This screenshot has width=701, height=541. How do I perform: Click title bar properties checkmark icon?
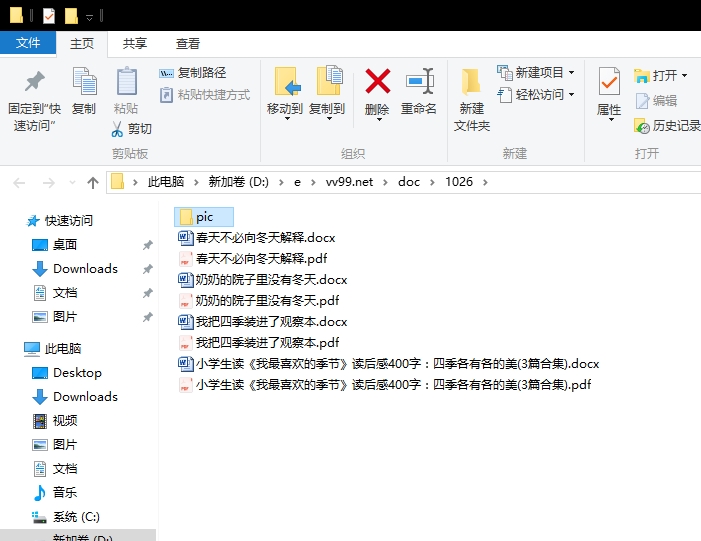click(x=49, y=16)
